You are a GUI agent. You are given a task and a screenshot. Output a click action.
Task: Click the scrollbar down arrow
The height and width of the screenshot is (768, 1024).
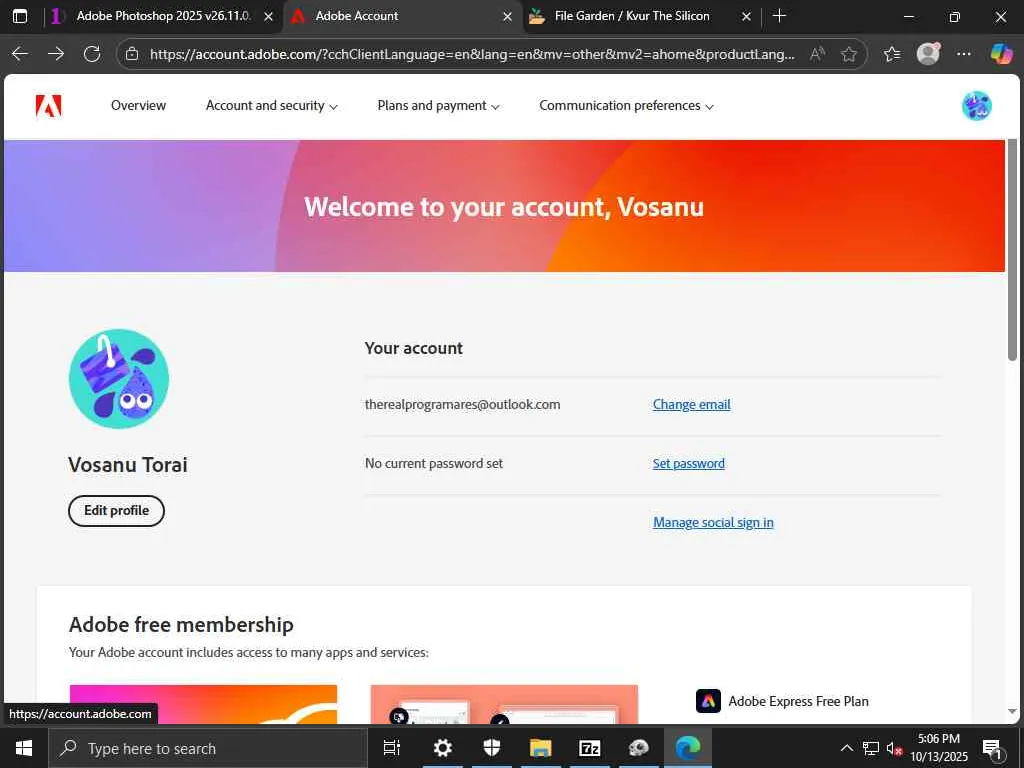1012,711
